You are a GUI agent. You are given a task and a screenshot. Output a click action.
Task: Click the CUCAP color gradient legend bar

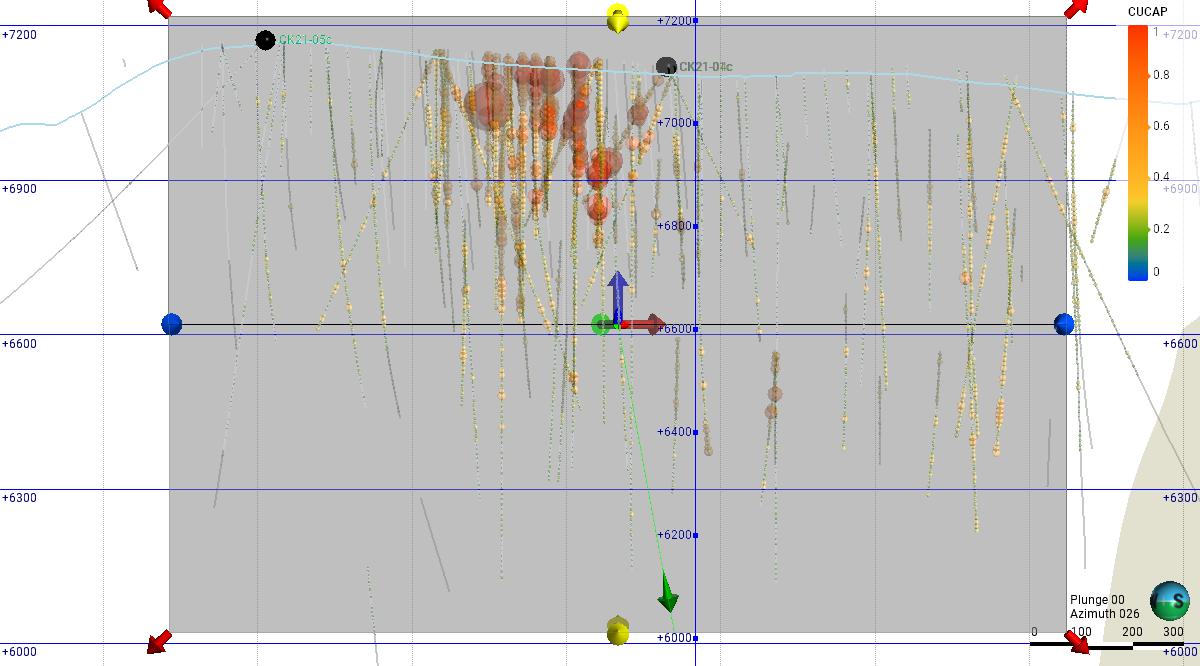click(x=1137, y=152)
